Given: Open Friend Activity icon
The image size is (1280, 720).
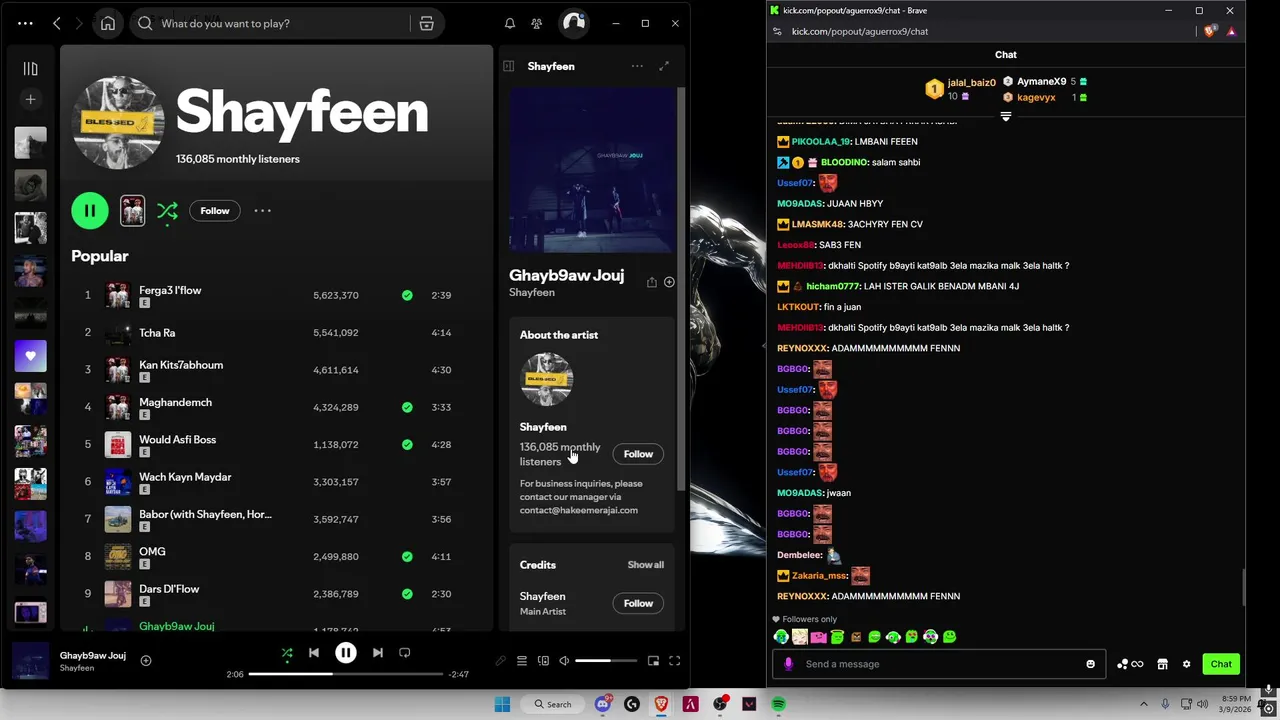Looking at the screenshot, I should [x=537, y=23].
